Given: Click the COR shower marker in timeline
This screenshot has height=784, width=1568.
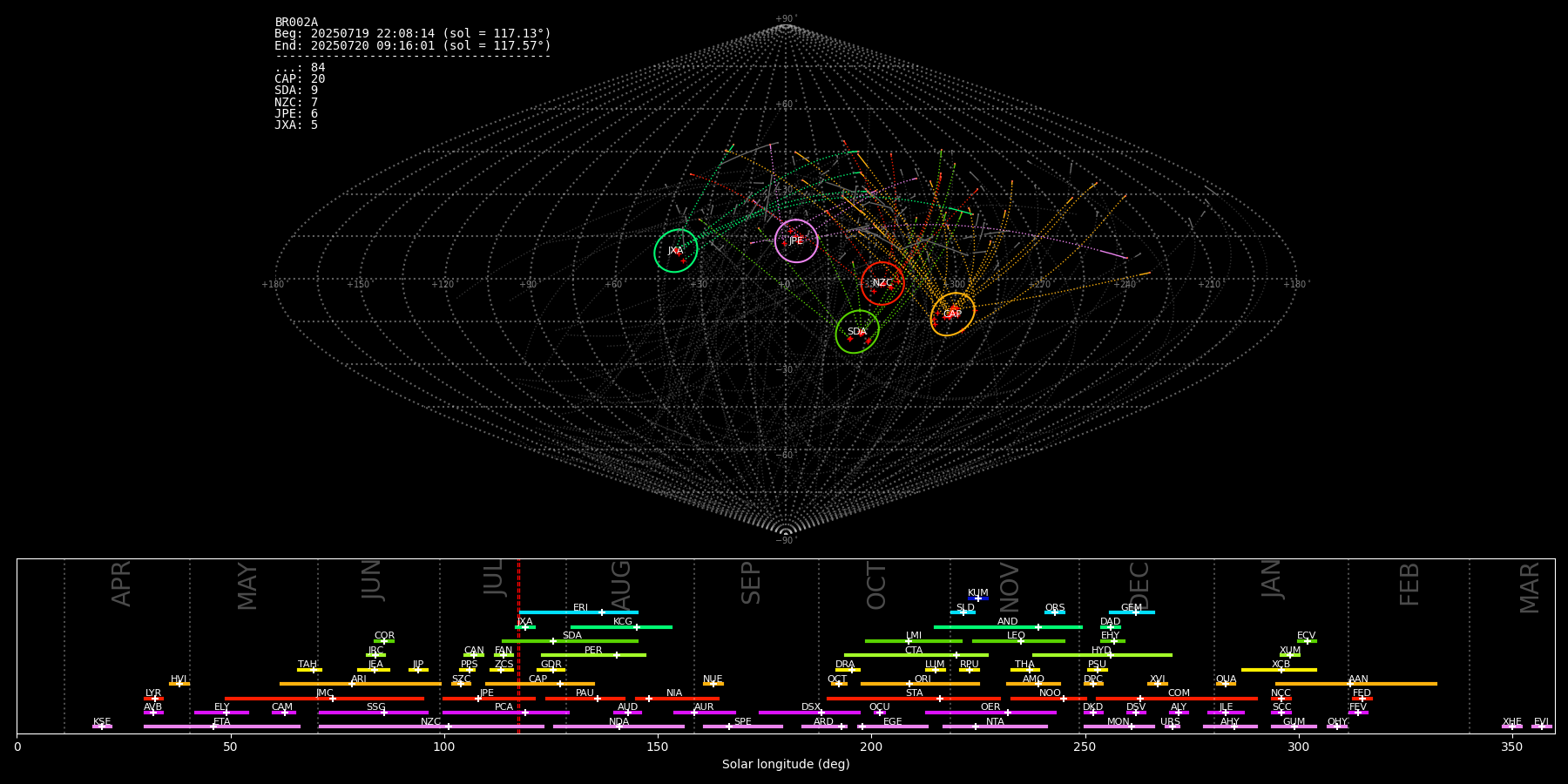Looking at the screenshot, I should pyautogui.click(x=384, y=641).
